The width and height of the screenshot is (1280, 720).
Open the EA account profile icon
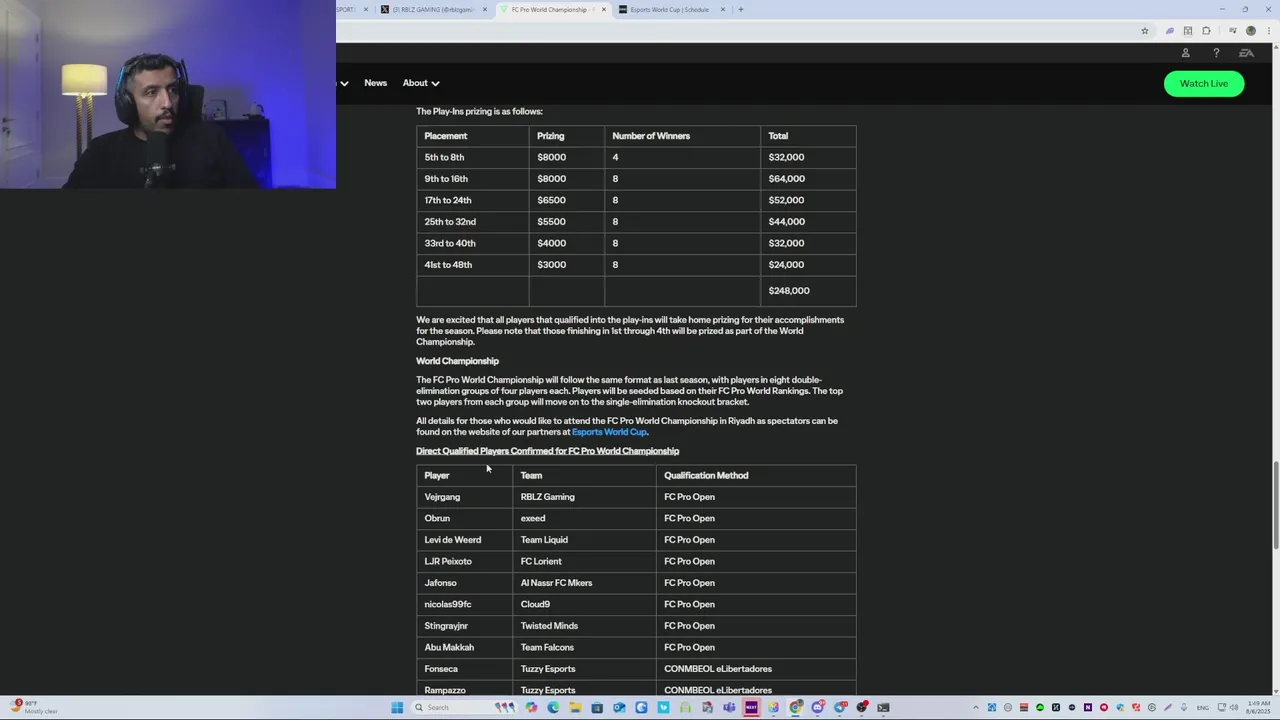(1185, 53)
